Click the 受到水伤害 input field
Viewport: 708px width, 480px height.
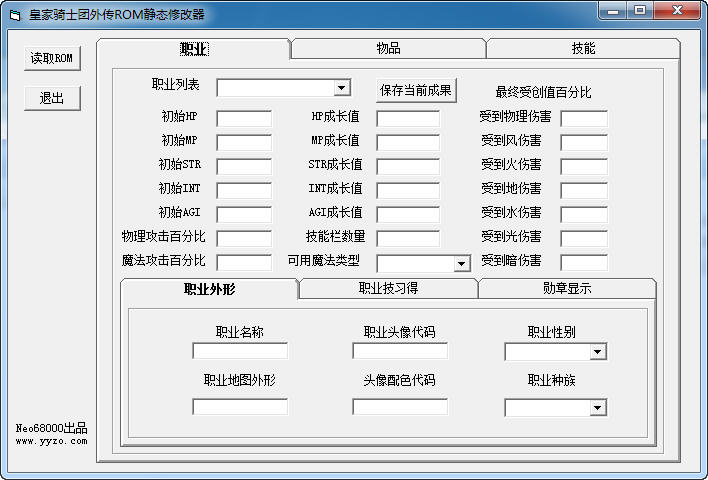coord(584,214)
